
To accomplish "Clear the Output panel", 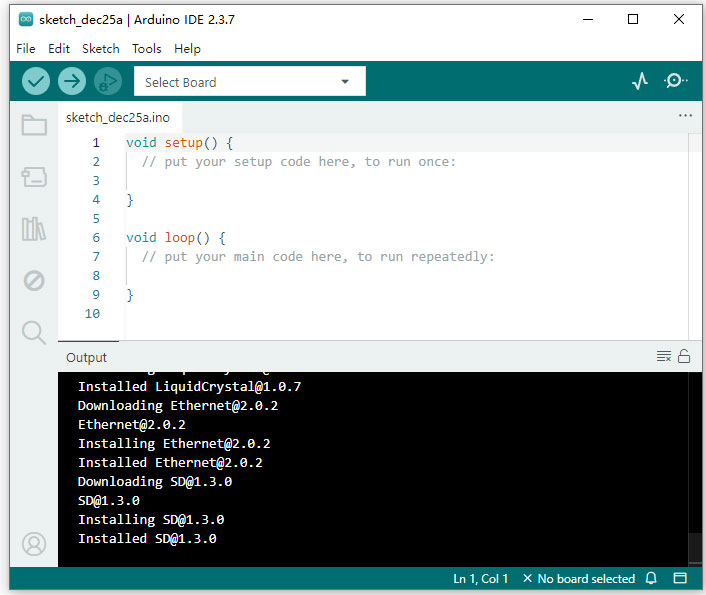I will click(664, 356).
